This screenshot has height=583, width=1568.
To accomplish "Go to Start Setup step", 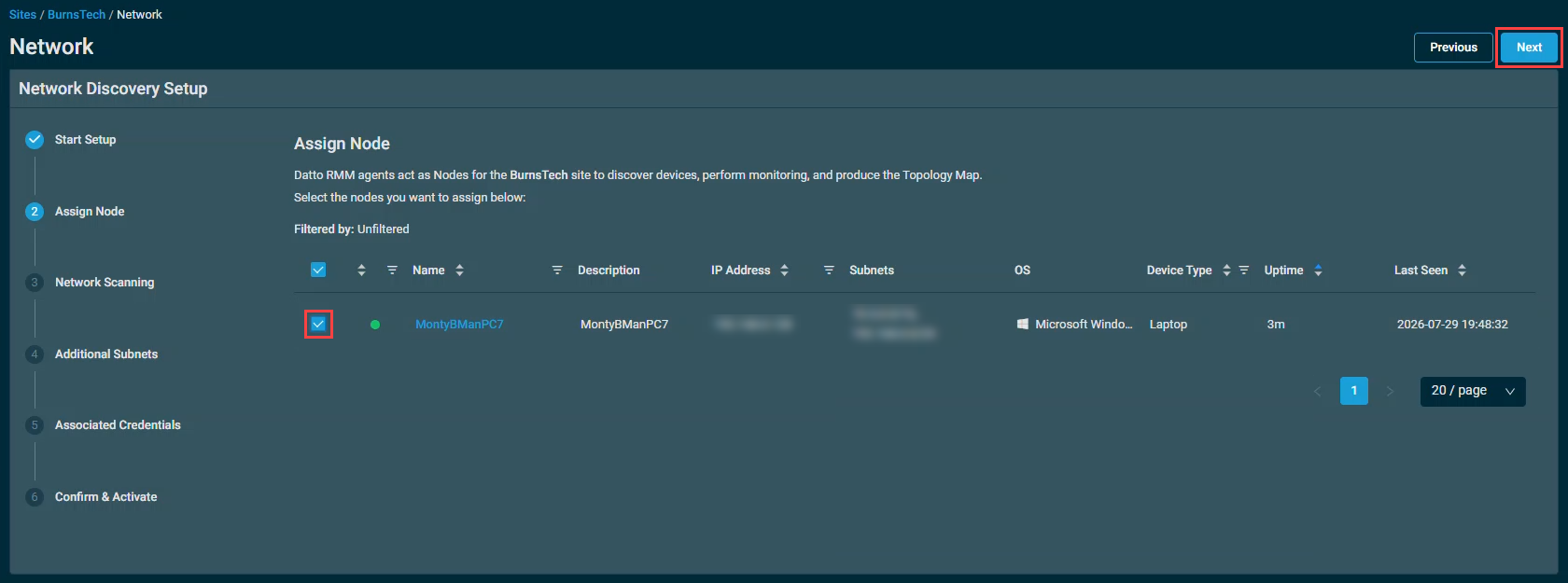I will pyautogui.click(x=85, y=140).
